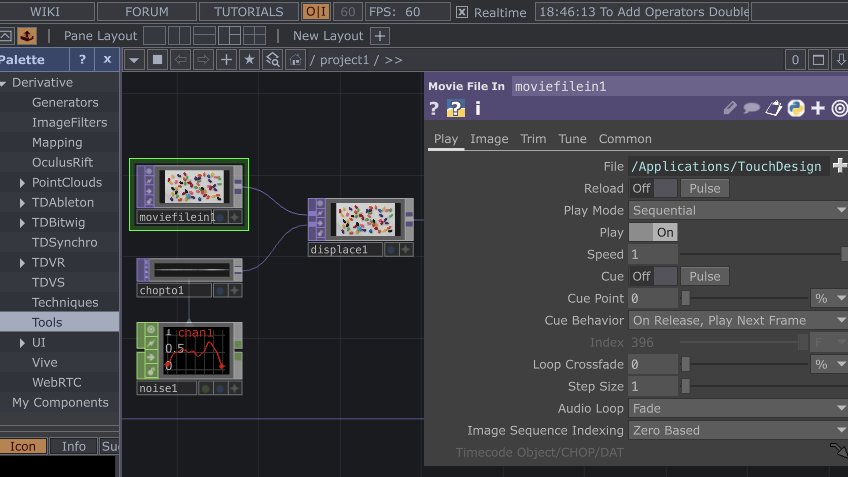
Task: Open the Loop Crossfade unit % dropdown
Action: (x=829, y=365)
